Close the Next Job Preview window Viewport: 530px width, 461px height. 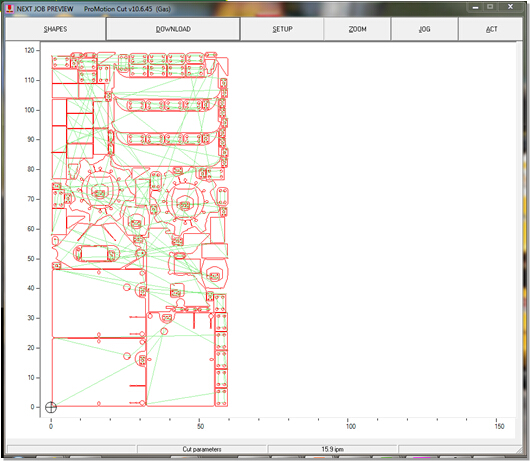510,7
